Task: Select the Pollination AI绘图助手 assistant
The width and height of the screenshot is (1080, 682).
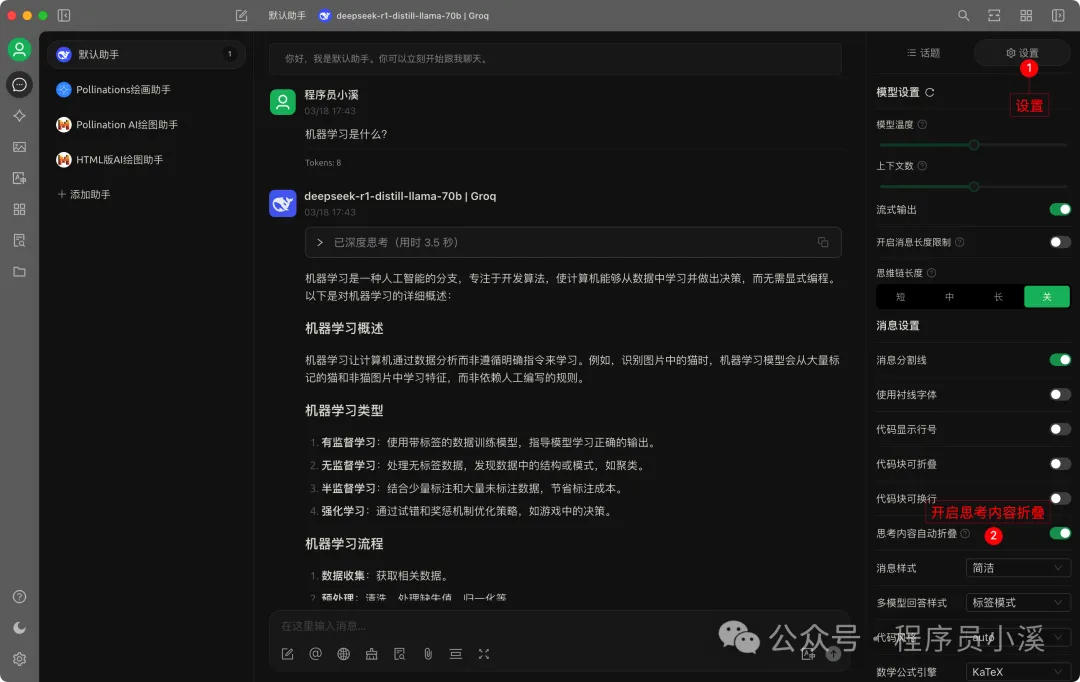Action: coord(146,125)
